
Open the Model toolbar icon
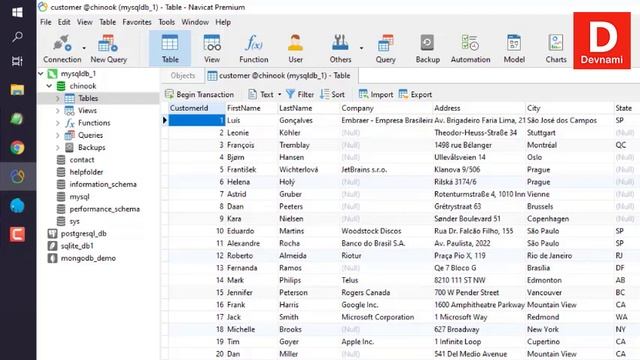click(514, 49)
